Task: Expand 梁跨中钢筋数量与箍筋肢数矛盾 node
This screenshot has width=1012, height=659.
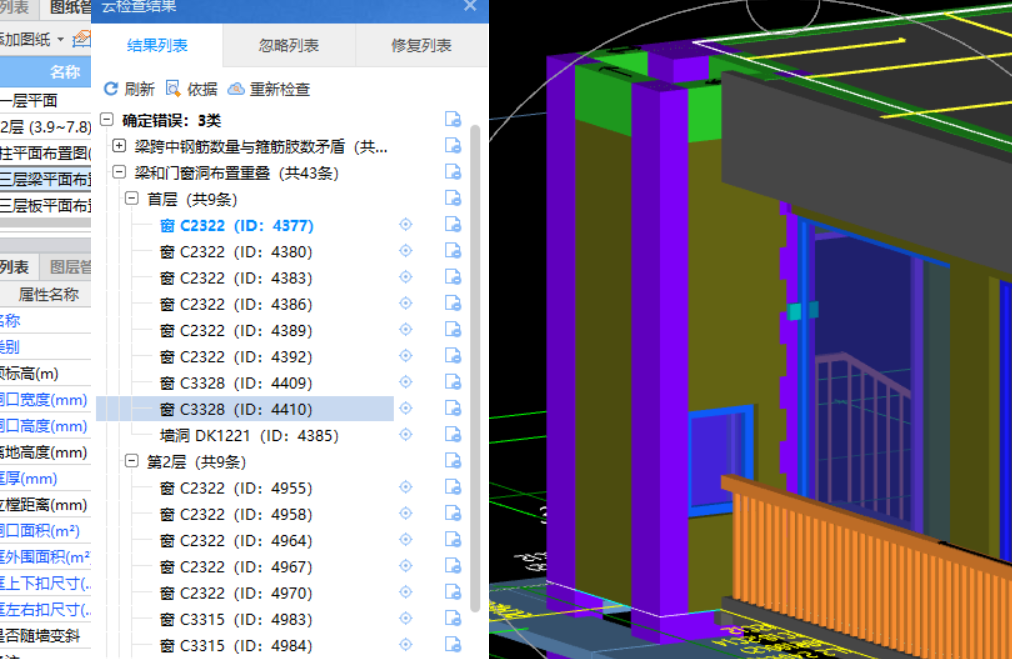Action: coord(119,146)
